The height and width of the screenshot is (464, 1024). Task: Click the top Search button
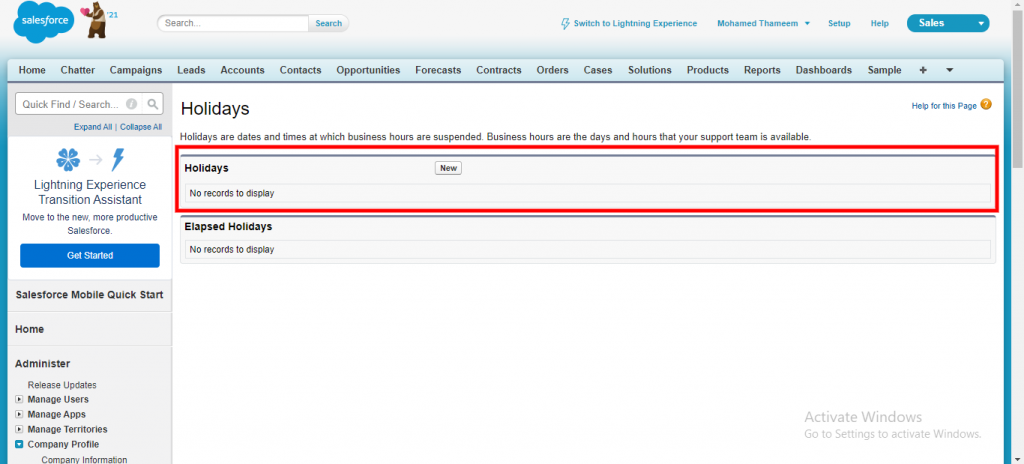click(328, 24)
